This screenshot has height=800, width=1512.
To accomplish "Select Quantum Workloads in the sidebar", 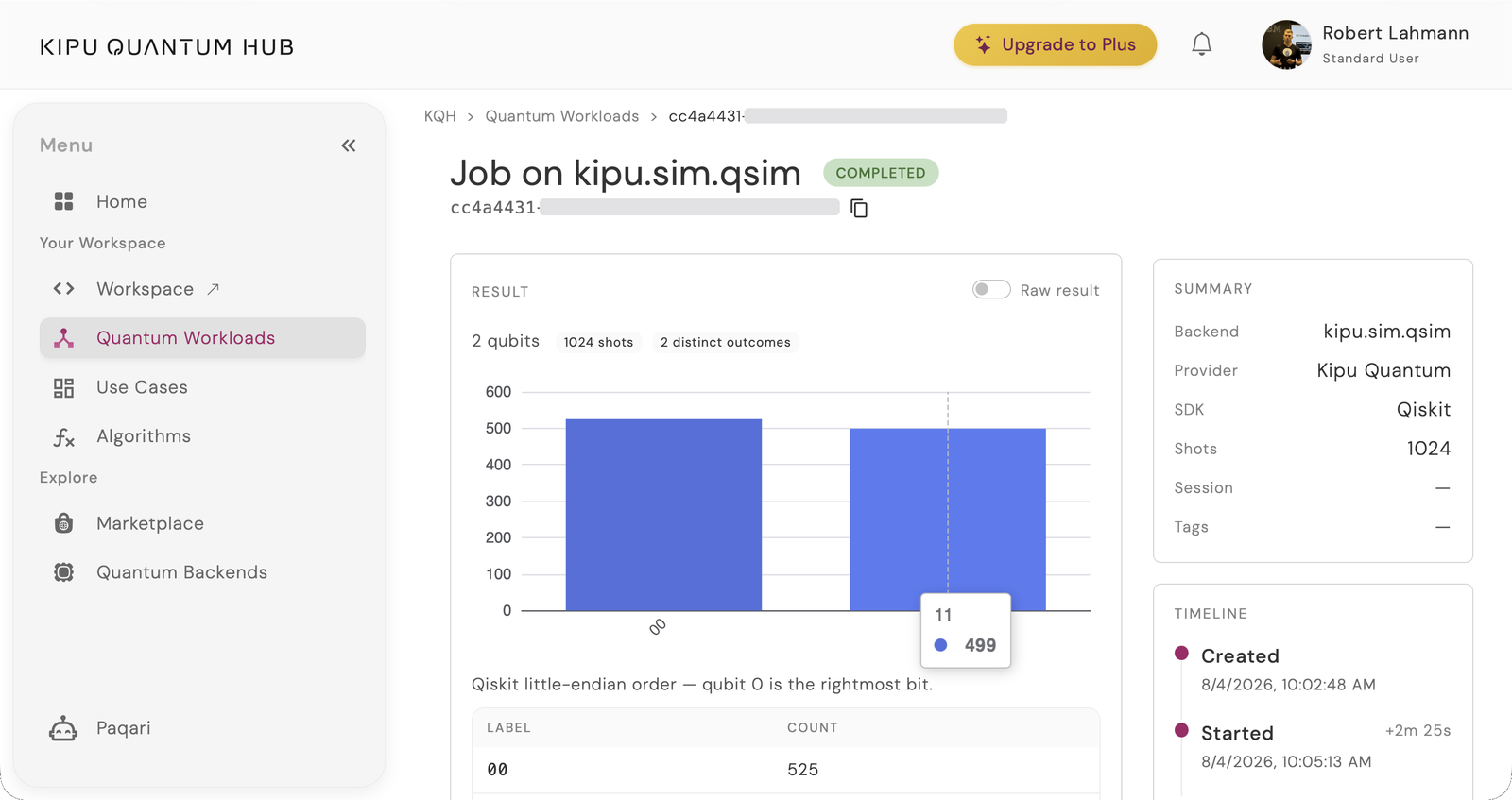I will 202,338.
